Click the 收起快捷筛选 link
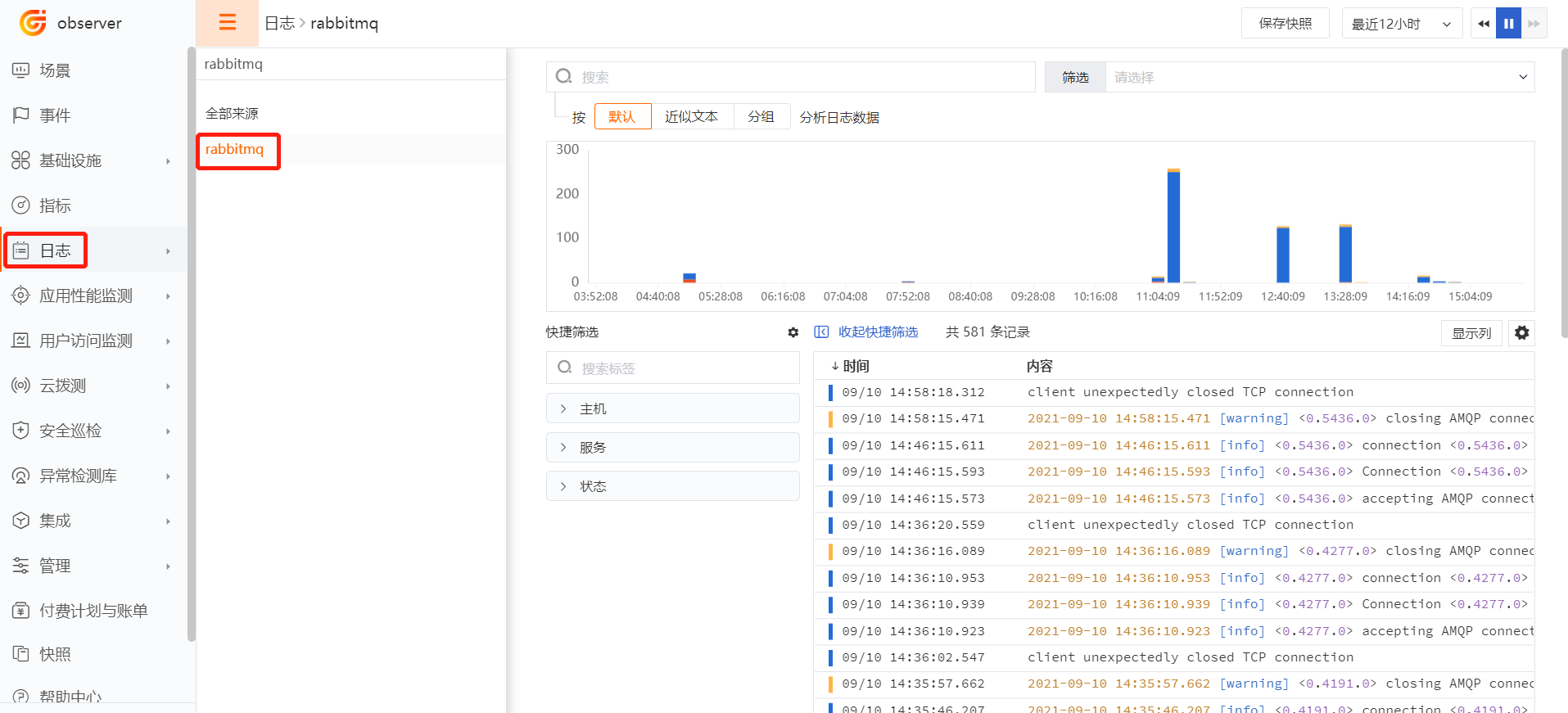This screenshot has width=1568, height=713. pyautogui.click(x=877, y=332)
